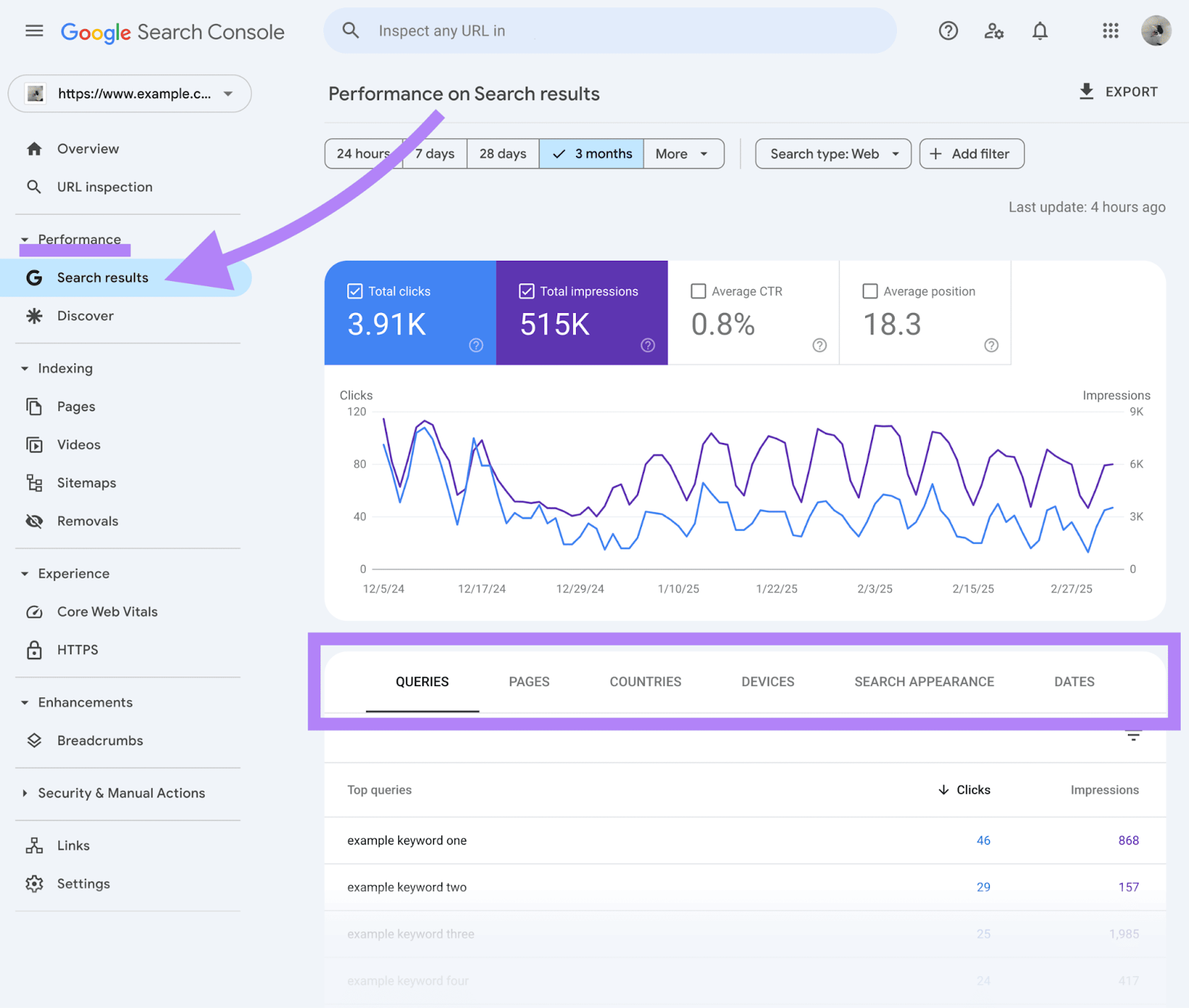Open the Search type: Web dropdown
The image size is (1189, 1008).
click(x=832, y=154)
